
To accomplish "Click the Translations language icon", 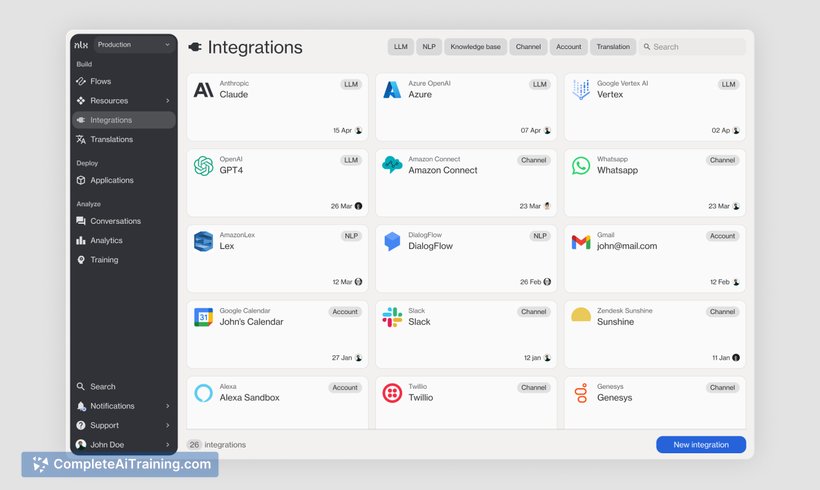I will [81, 139].
